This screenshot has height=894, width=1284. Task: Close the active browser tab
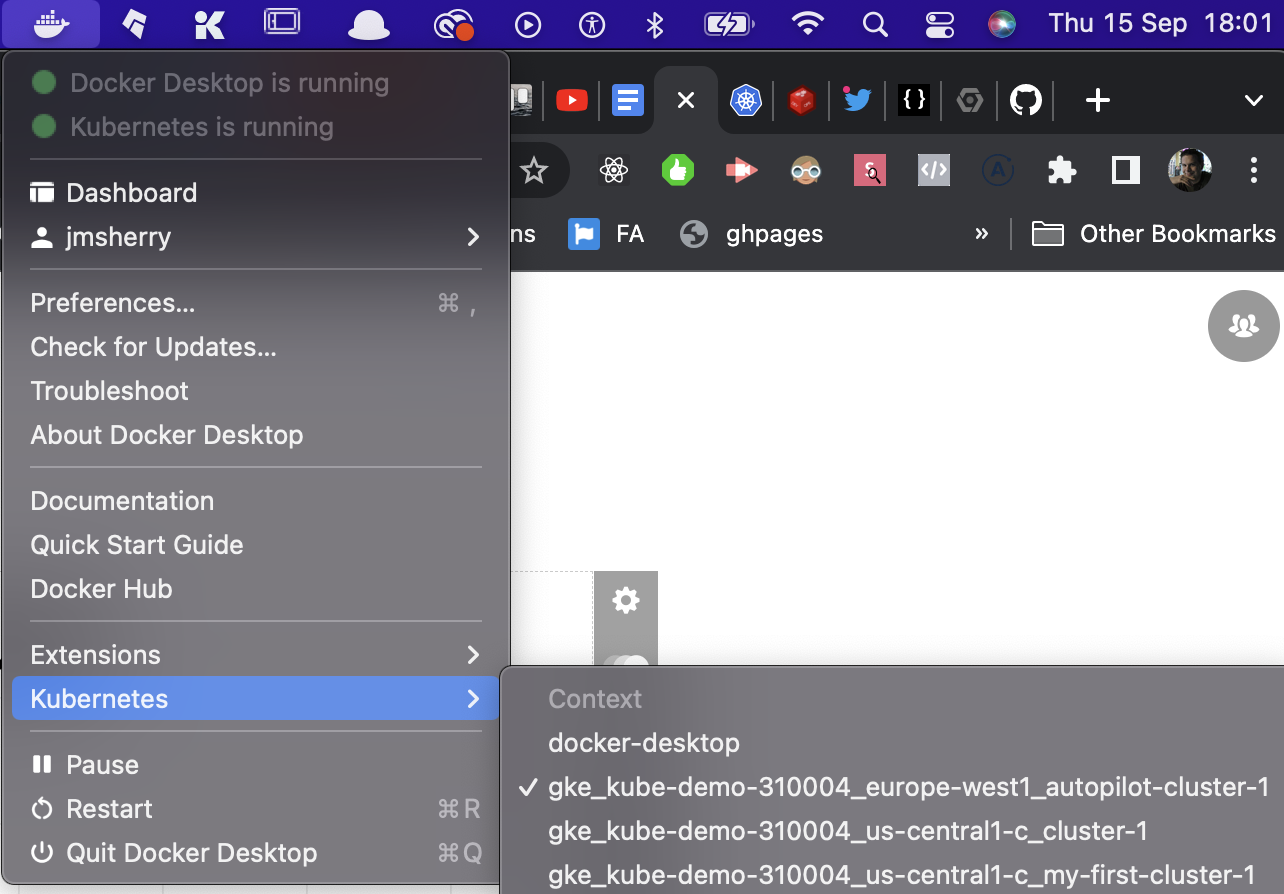(x=685, y=100)
